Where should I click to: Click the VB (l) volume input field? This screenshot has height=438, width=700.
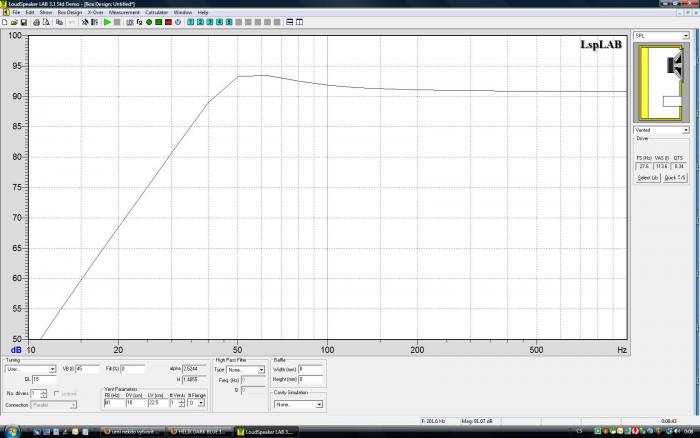click(87, 369)
